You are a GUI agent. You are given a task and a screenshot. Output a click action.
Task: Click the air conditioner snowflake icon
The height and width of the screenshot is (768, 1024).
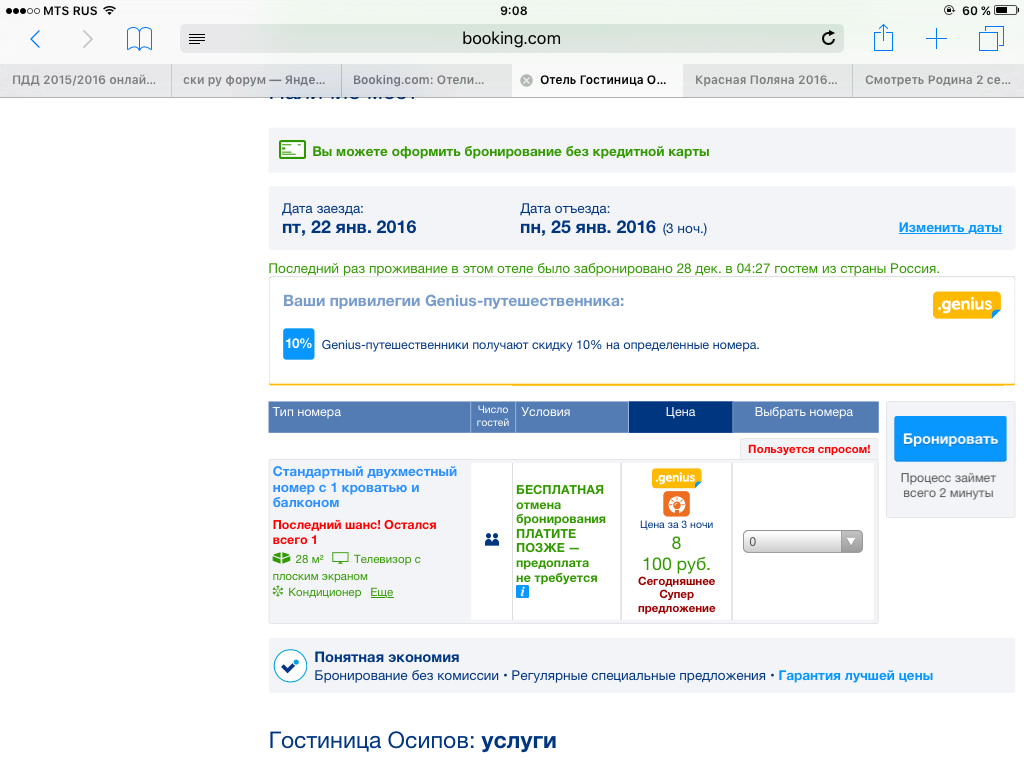pyautogui.click(x=278, y=592)
